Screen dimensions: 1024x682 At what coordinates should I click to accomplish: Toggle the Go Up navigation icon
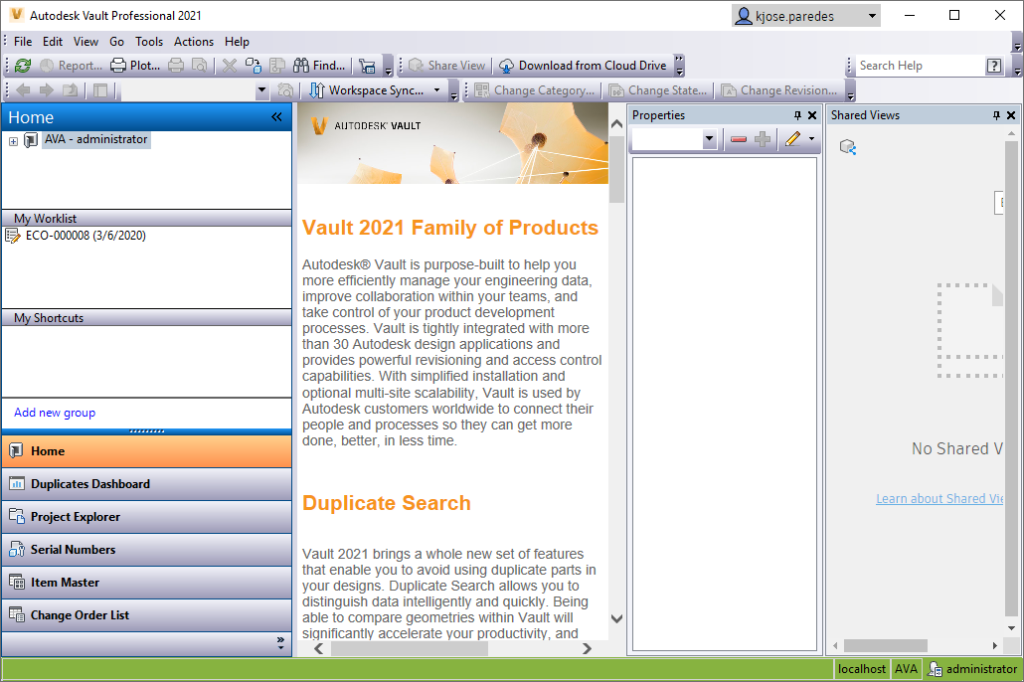click(x=69, y=91)
